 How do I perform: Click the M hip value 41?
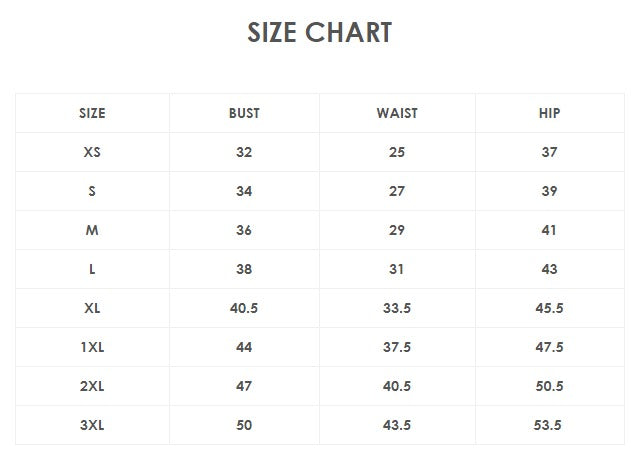549,230
